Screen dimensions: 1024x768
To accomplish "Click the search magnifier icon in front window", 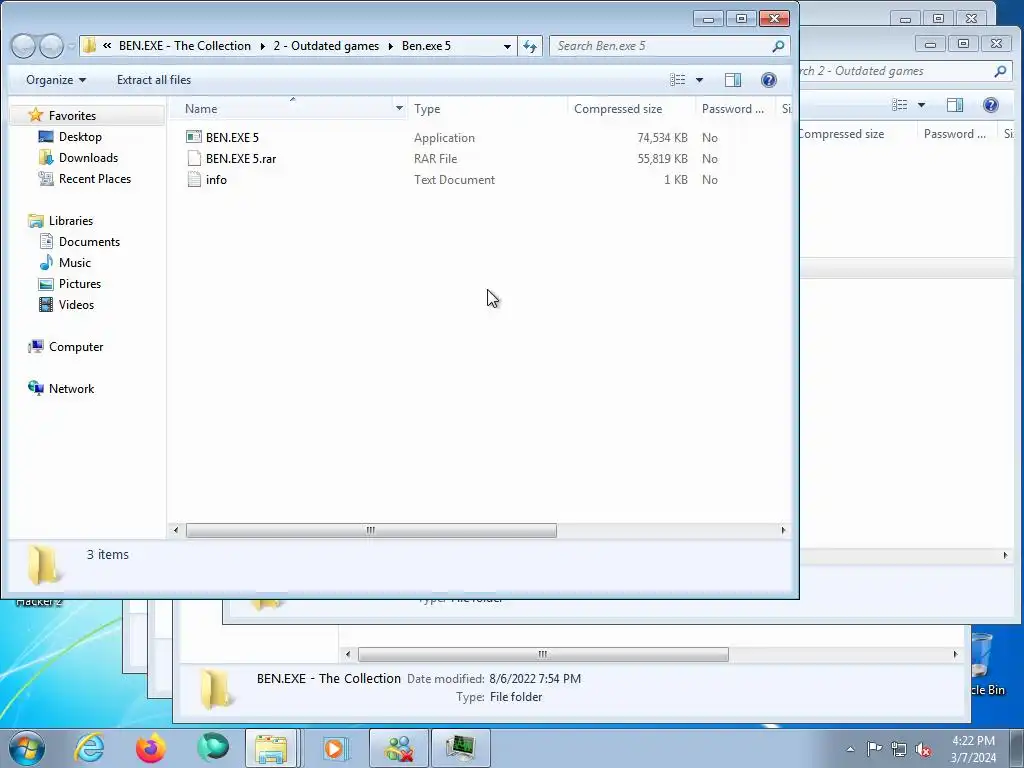I will (778, 46).
